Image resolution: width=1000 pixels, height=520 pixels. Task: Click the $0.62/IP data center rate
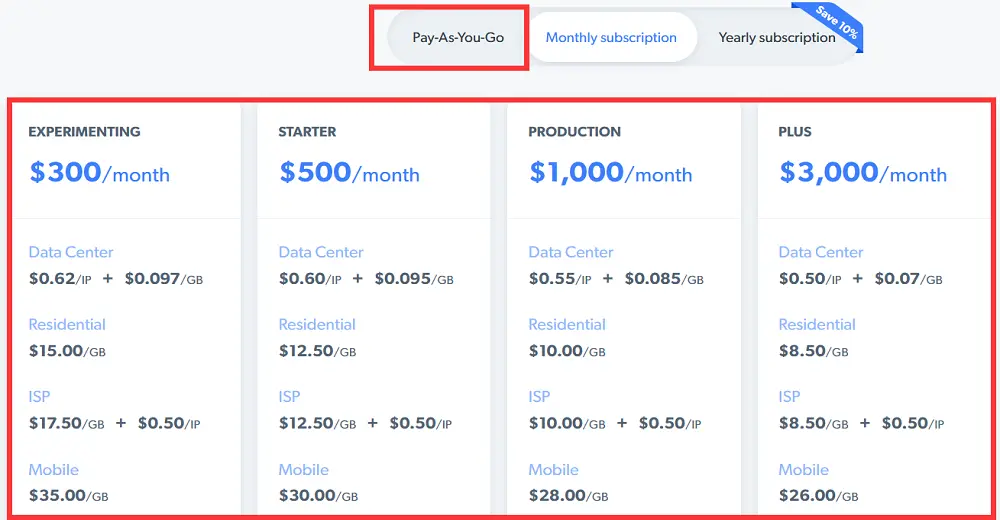click(x=60, y=279)
